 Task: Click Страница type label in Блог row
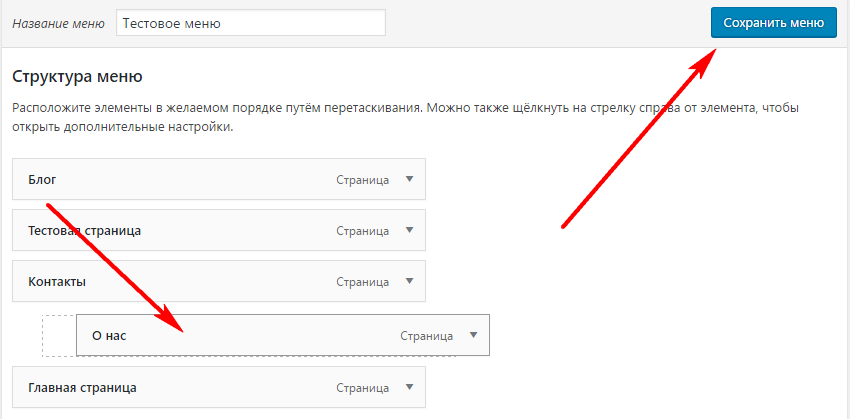(x=363, y=180)
